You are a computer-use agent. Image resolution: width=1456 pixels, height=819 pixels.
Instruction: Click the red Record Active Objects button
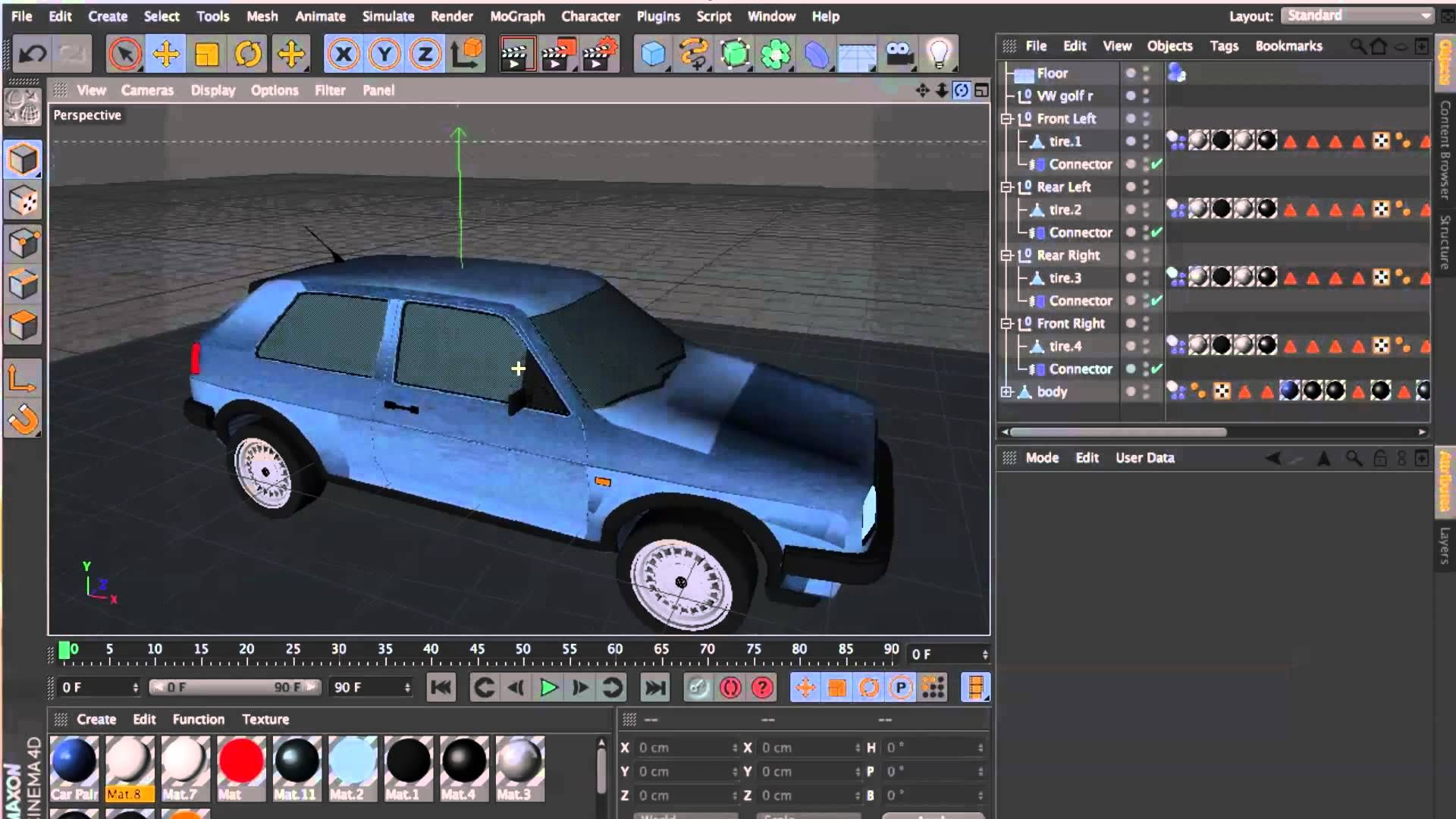[x=730, y=688]
